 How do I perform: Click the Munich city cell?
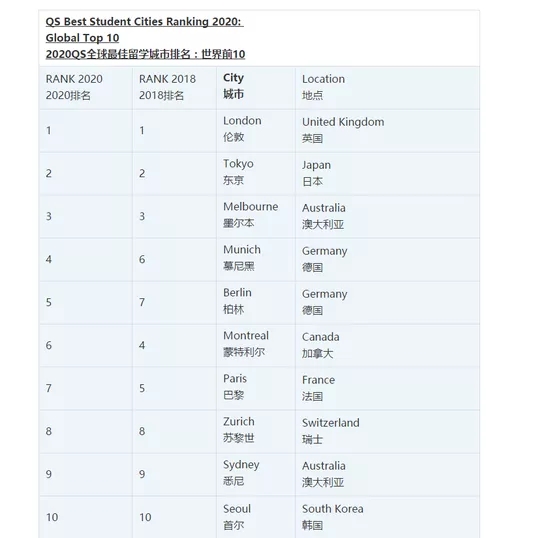tap(256, 259)
